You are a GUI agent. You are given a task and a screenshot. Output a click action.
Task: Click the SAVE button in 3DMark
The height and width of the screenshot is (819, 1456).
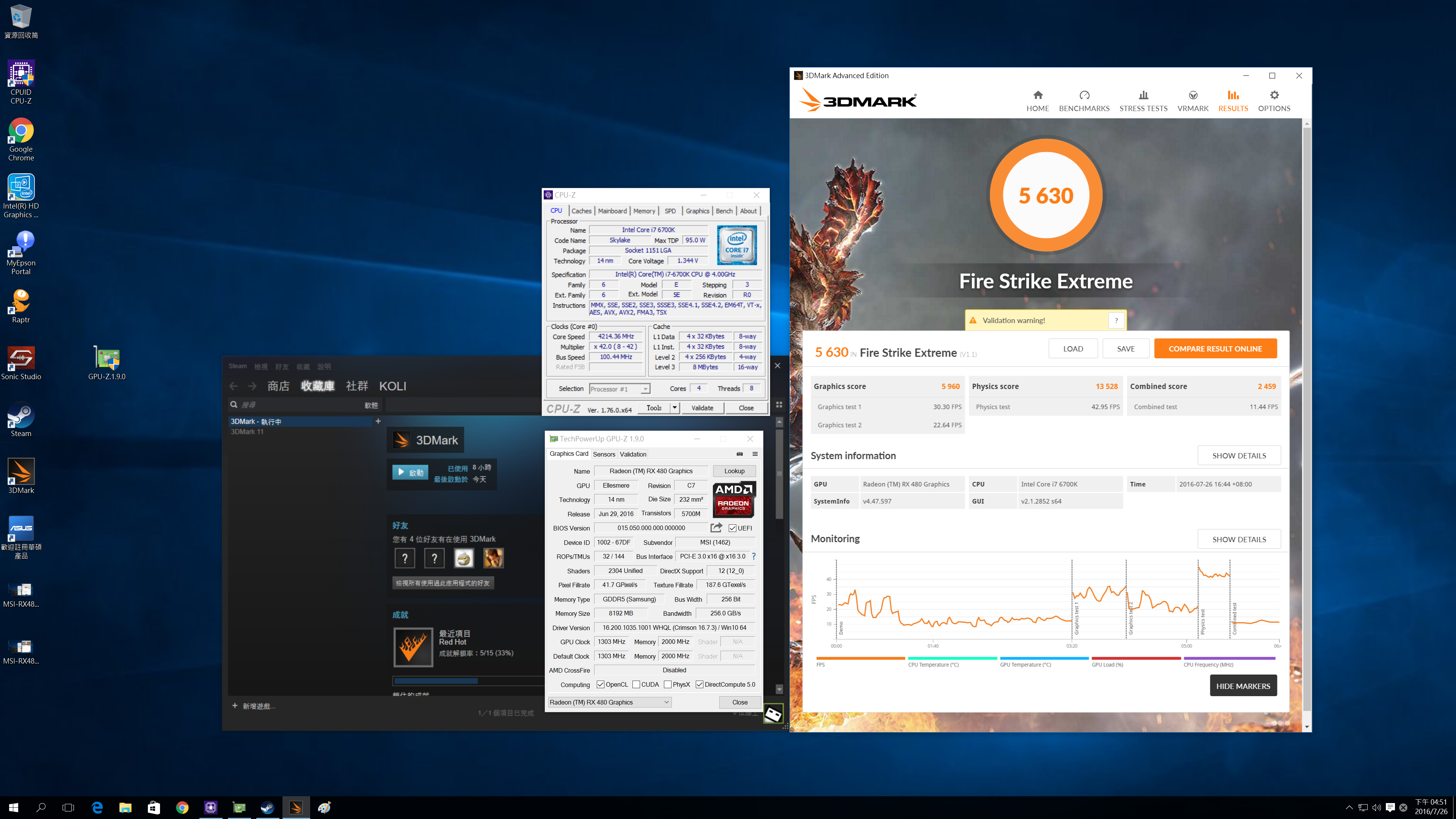point(1125,349)
